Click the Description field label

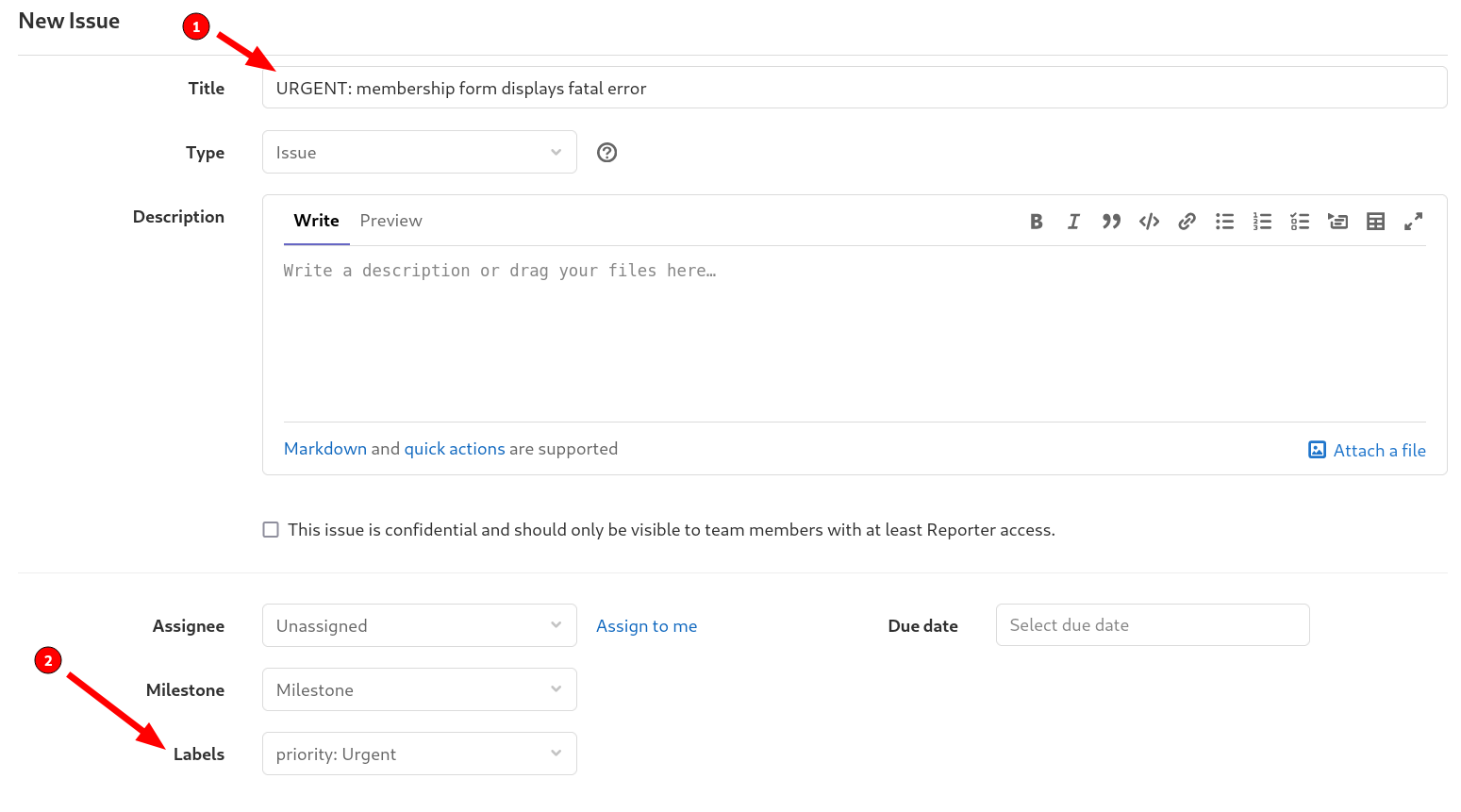[178, 217]
